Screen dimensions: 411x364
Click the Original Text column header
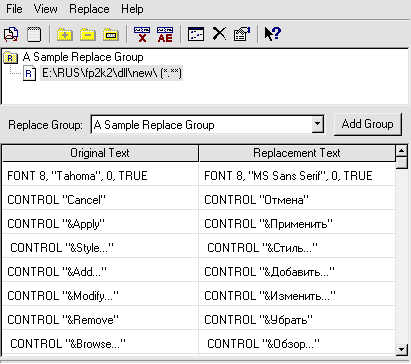click(100, 153)
